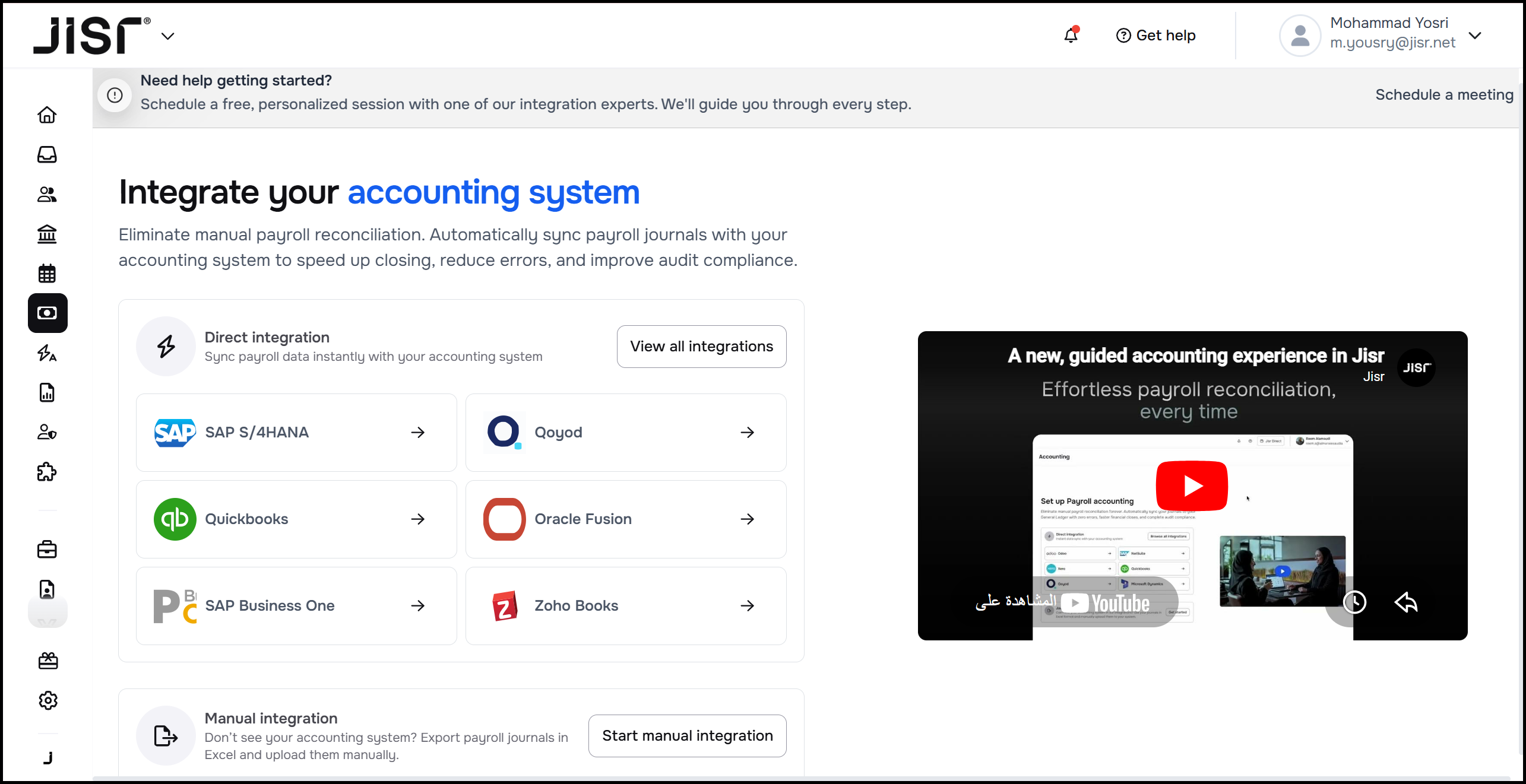The height and width of the screenshot is (784, 1526).
Task: Open the calendar icon in sidebar
Action: tap(47, 274)
